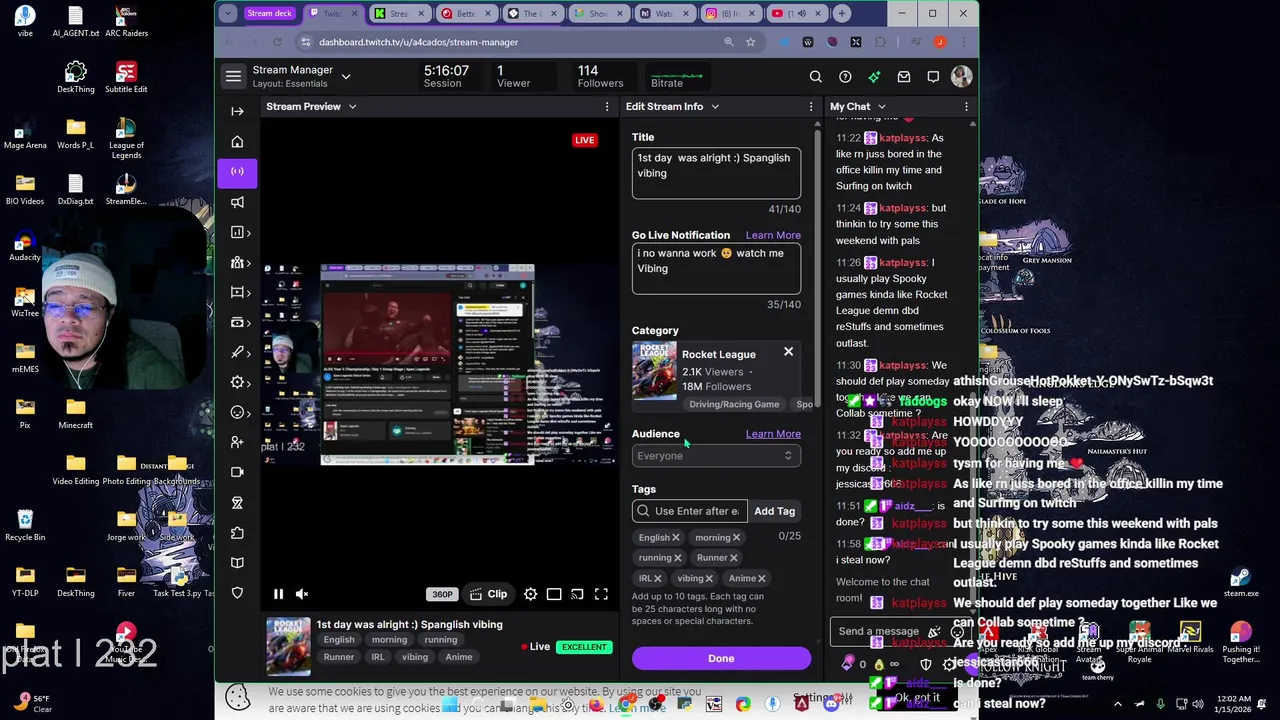Open Stream Preview panel three-dot options
The height and width of the screenshot is (720, 1280).
pos(606,106)
